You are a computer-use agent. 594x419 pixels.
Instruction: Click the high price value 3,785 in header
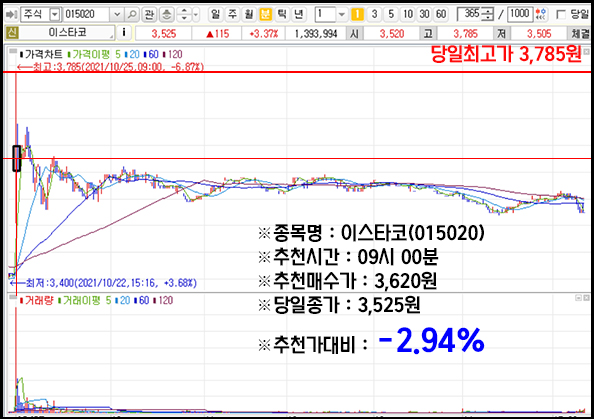466,34
